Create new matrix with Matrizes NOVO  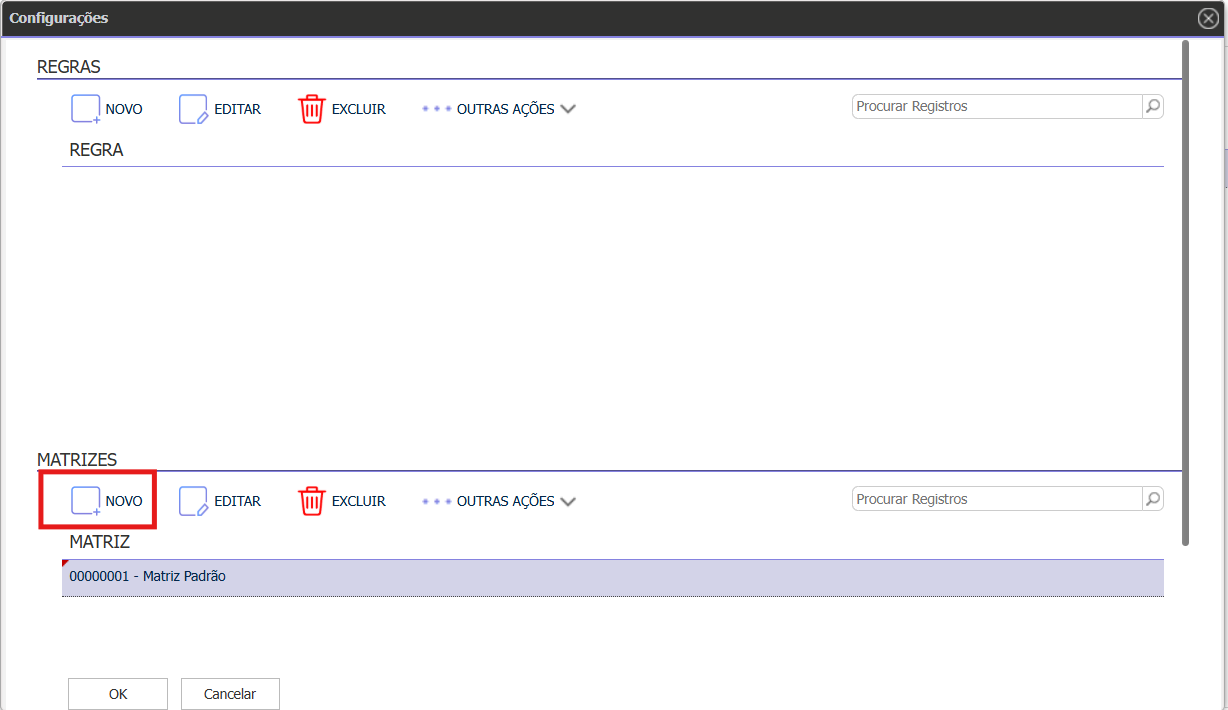86,501
